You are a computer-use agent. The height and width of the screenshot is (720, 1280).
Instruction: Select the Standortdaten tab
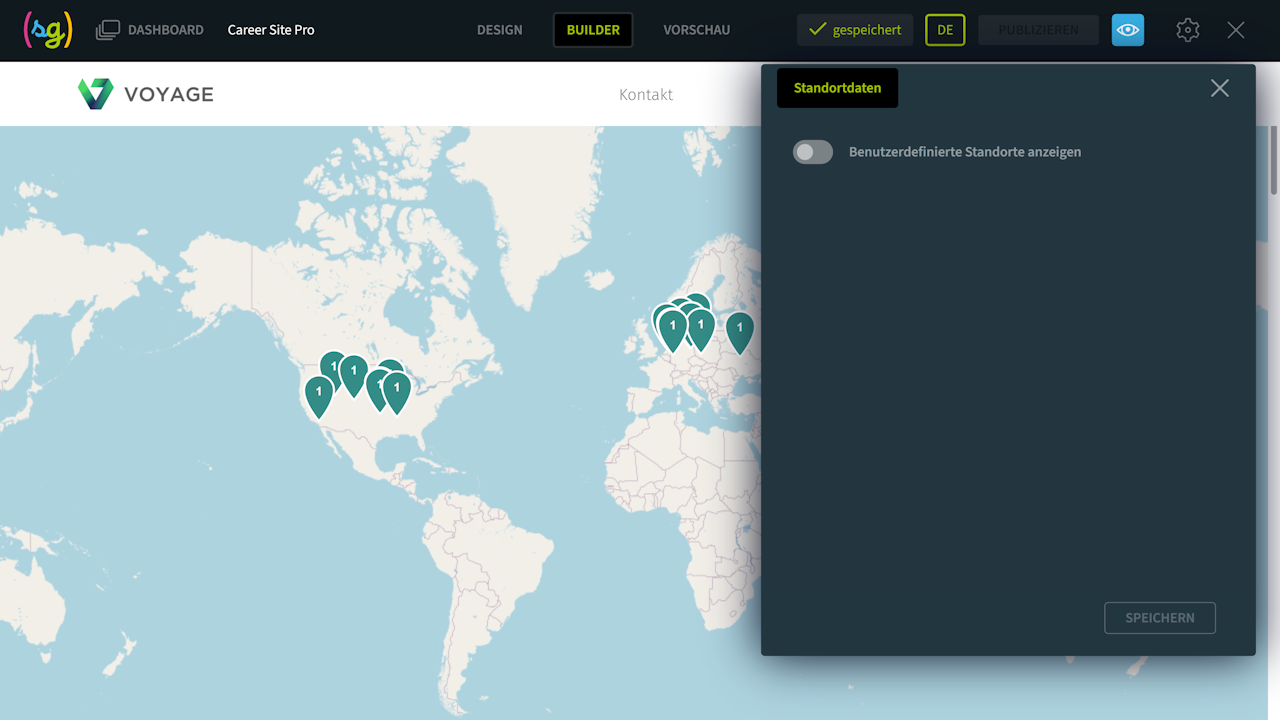point(837,88)
